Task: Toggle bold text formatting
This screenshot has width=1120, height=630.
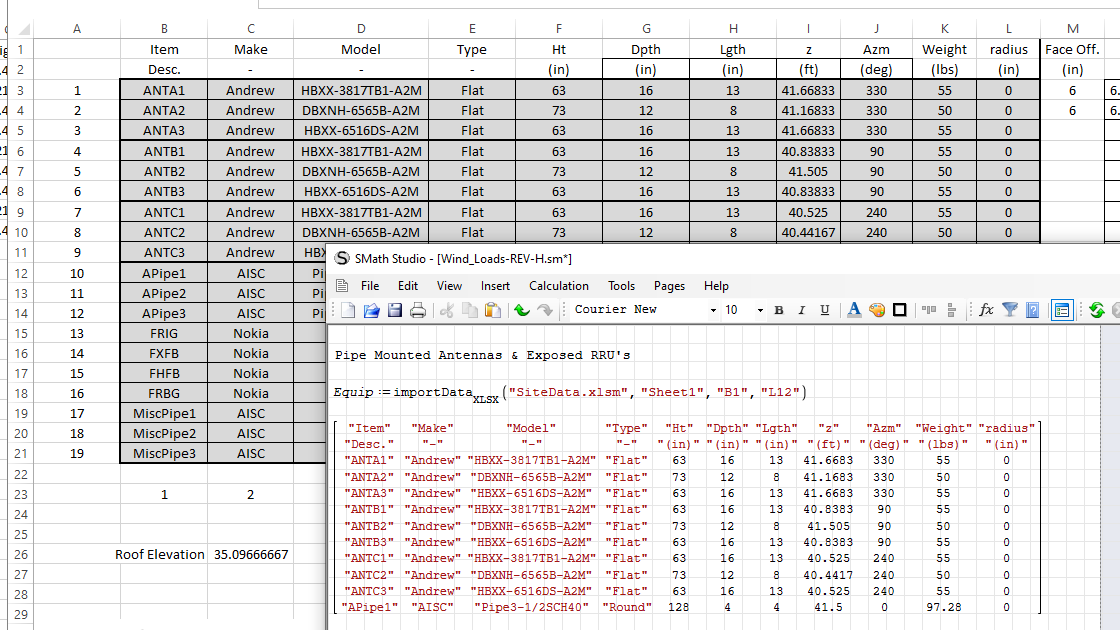Action: point(779,310)
